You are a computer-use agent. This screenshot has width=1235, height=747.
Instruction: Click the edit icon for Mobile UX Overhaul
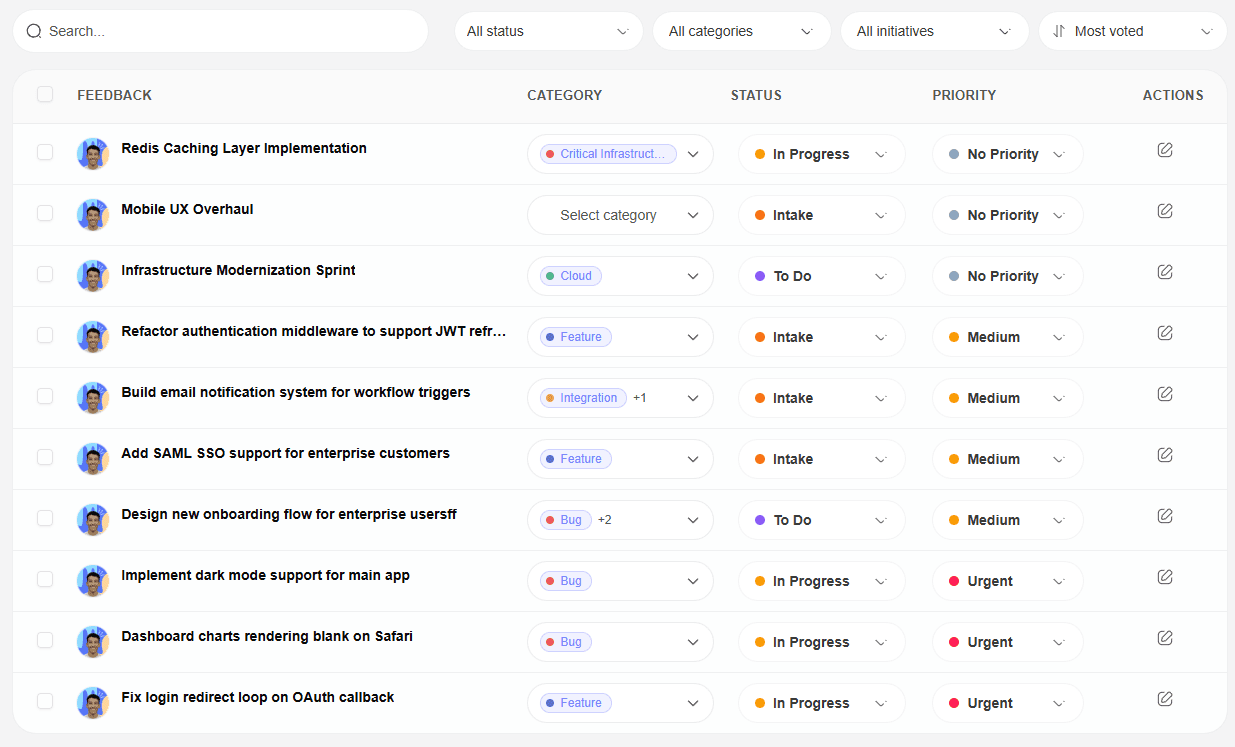coord(1165,210)
